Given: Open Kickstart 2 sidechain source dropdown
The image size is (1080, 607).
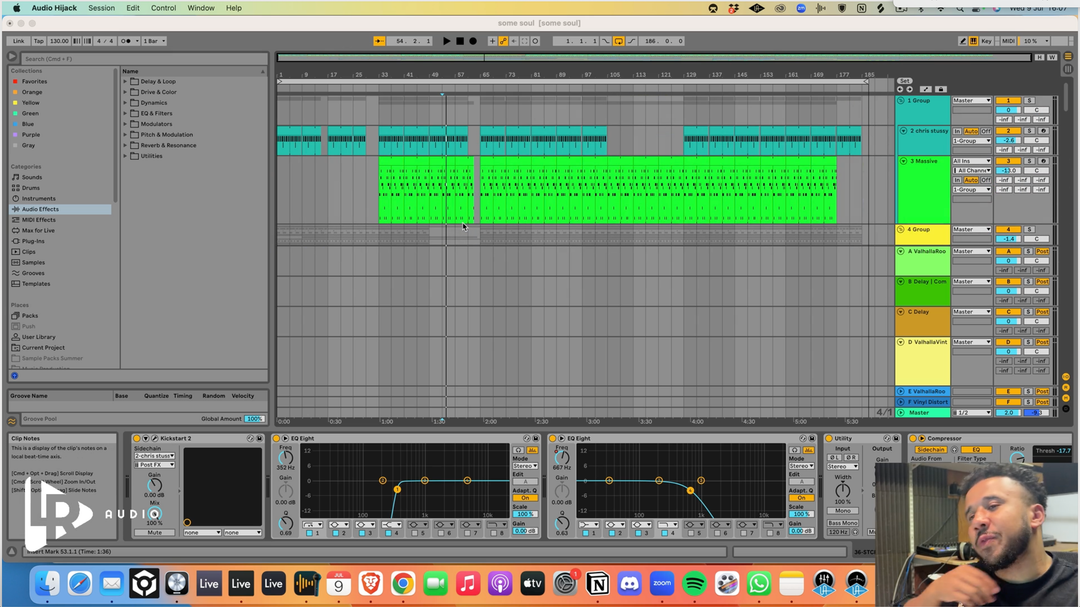Looking at the screenshot, I should [x=154, y=456].
